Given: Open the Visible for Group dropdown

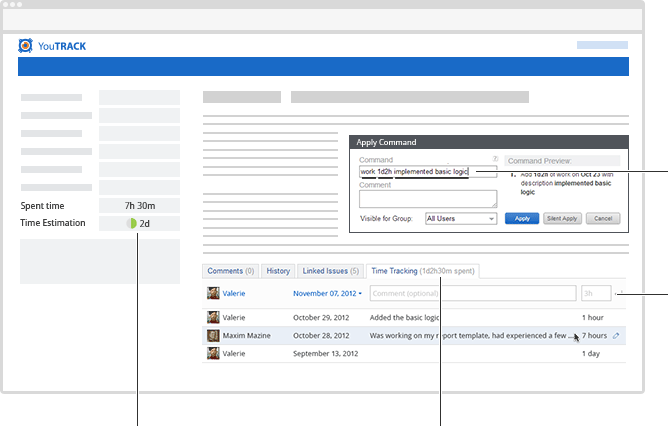Looking at the screenshot, I should point(461,218).
